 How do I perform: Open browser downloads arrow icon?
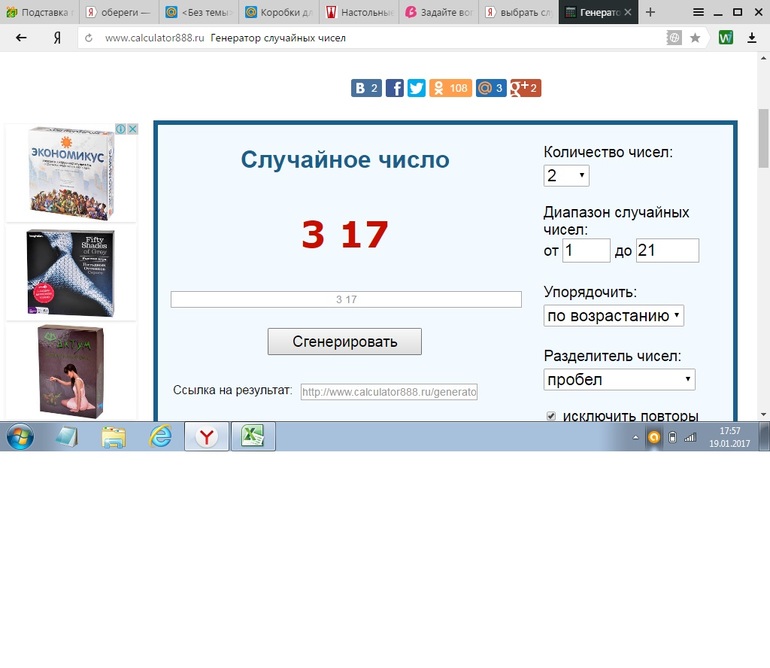pyautogui.click(x=751, y=38)
